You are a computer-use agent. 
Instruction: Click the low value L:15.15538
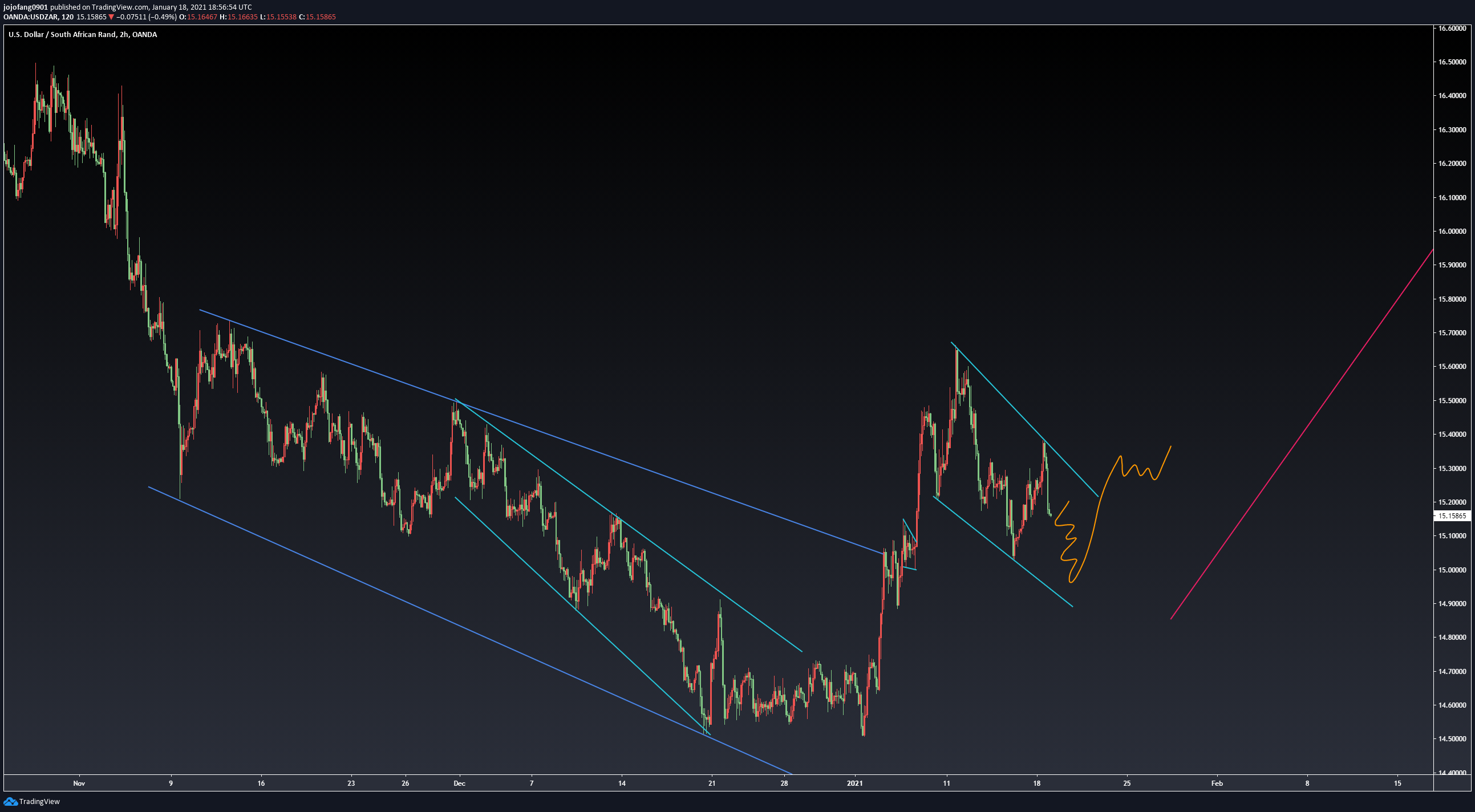278,17
